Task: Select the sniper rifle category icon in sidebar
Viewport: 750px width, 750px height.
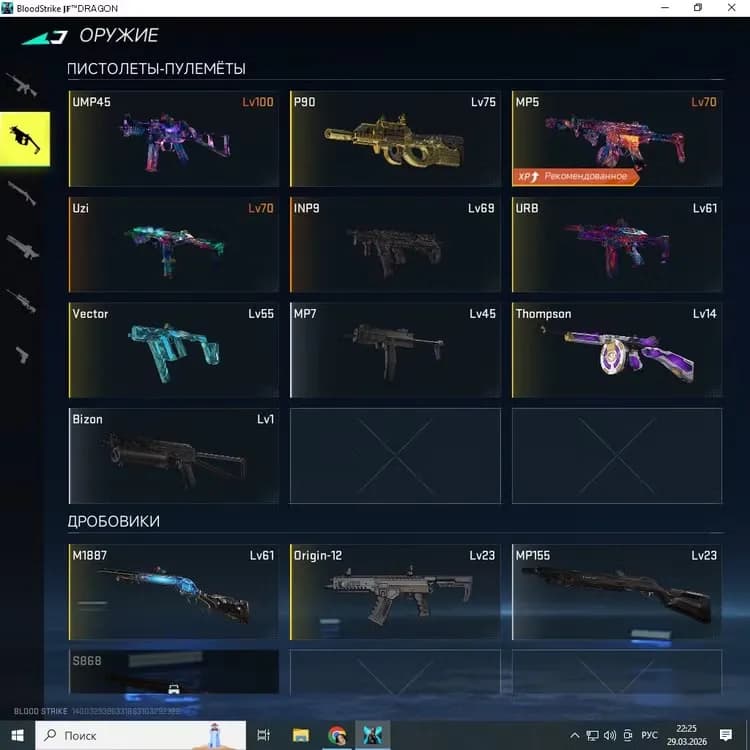Action: click(x=22, y=301)
